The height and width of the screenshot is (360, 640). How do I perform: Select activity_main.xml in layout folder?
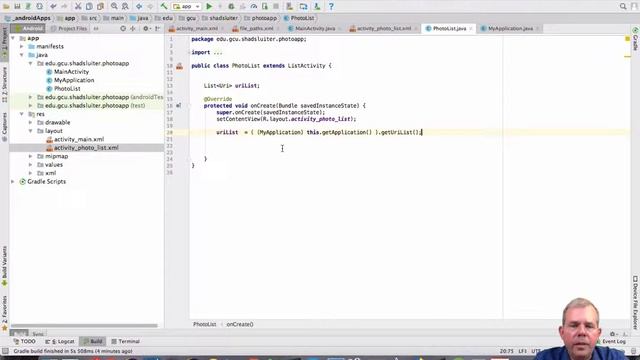point(79,140)
